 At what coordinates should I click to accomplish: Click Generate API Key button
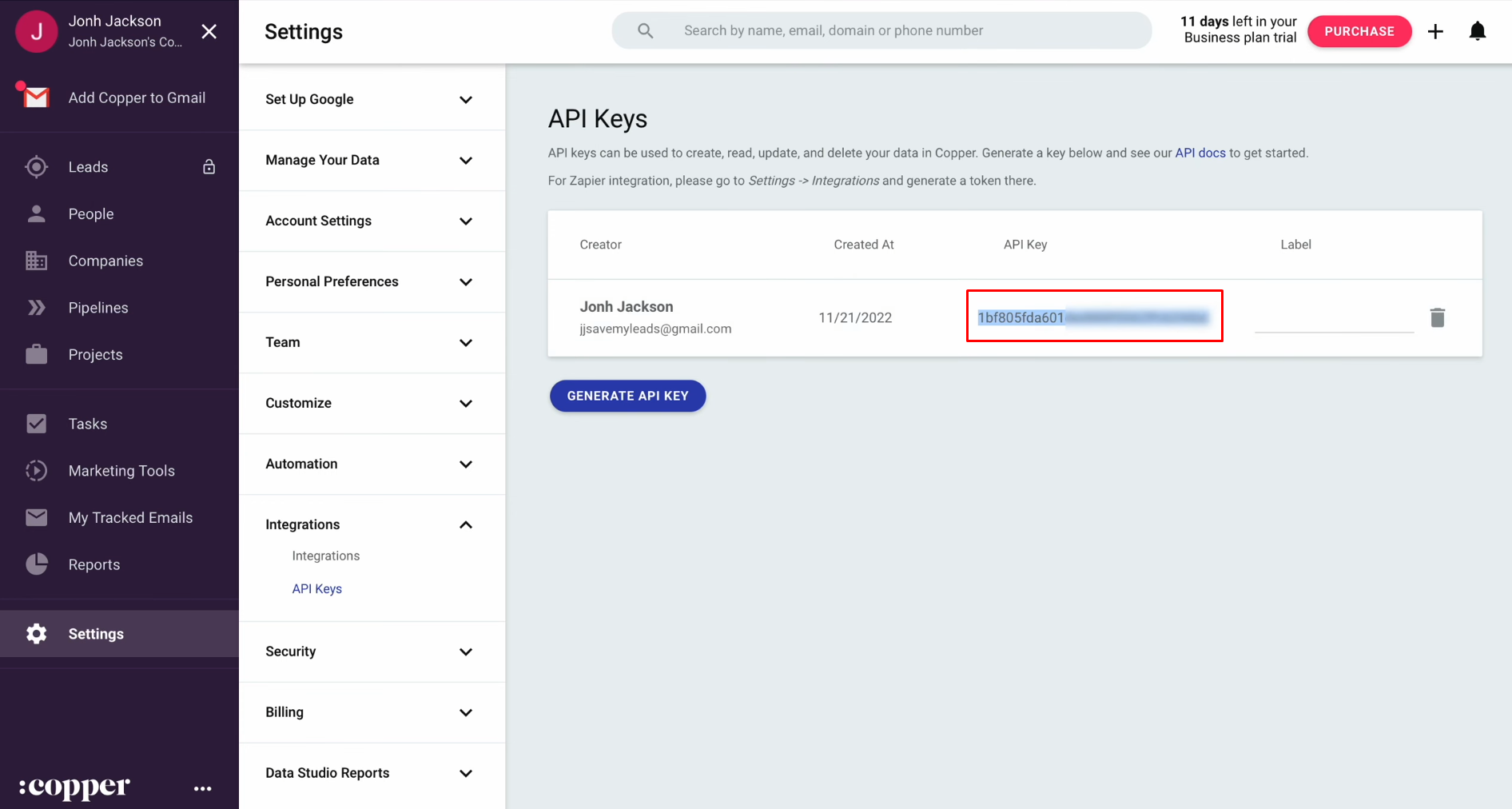(627, 396)
